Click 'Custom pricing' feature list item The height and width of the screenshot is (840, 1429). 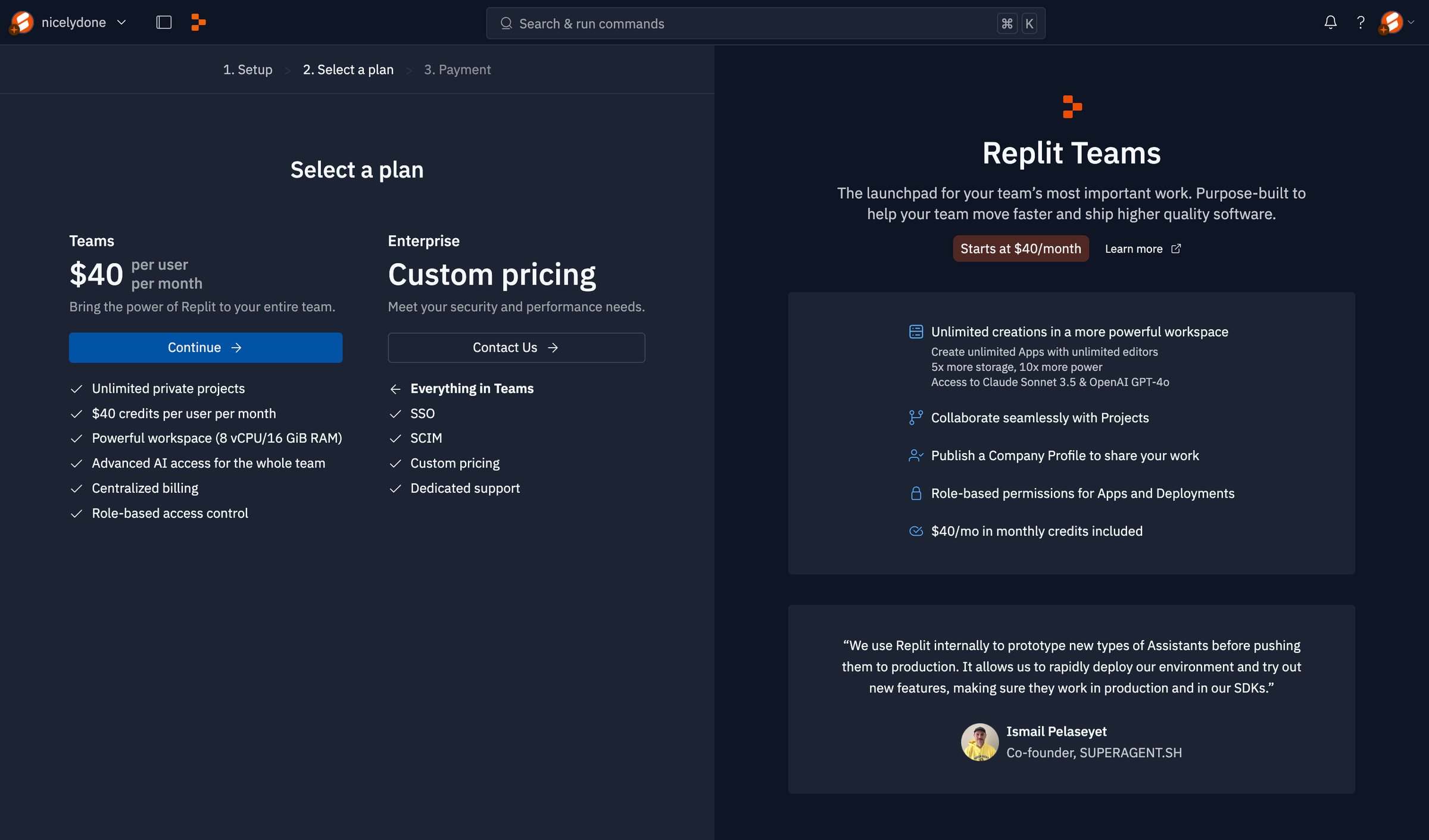point(455,463)
